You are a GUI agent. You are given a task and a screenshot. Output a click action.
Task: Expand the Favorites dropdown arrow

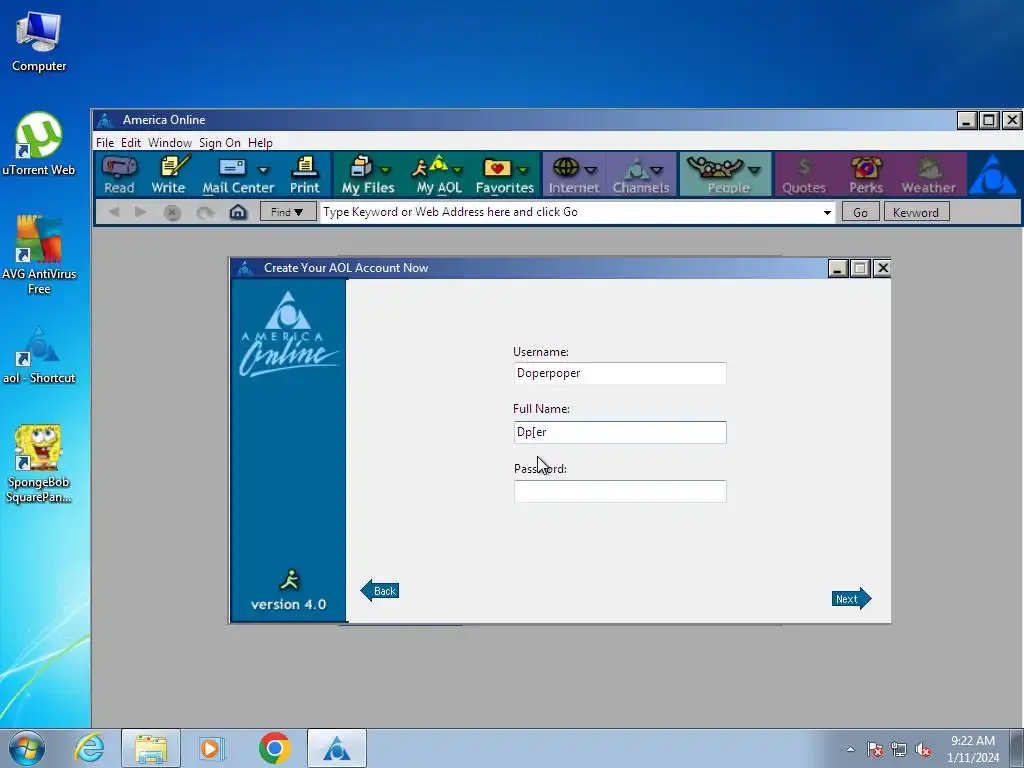coord(522,170)
